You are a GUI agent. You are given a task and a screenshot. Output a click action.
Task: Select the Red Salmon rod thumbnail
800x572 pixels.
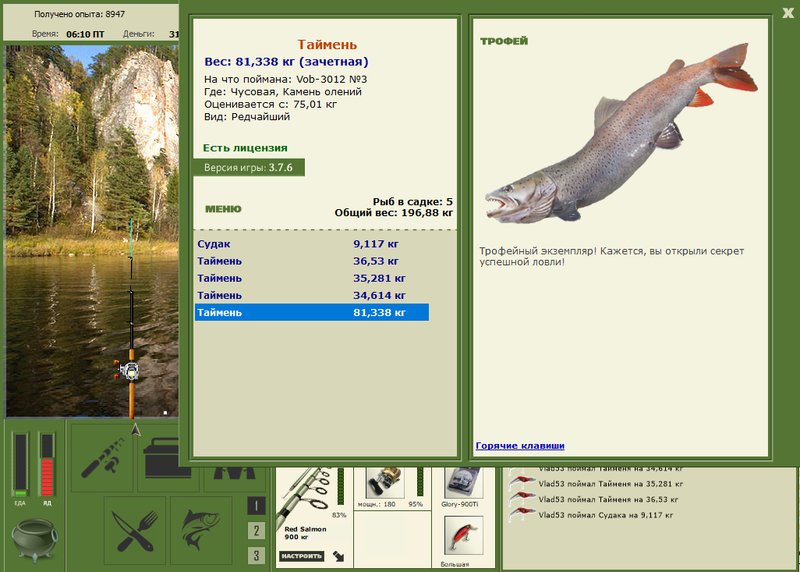(305, 497)
